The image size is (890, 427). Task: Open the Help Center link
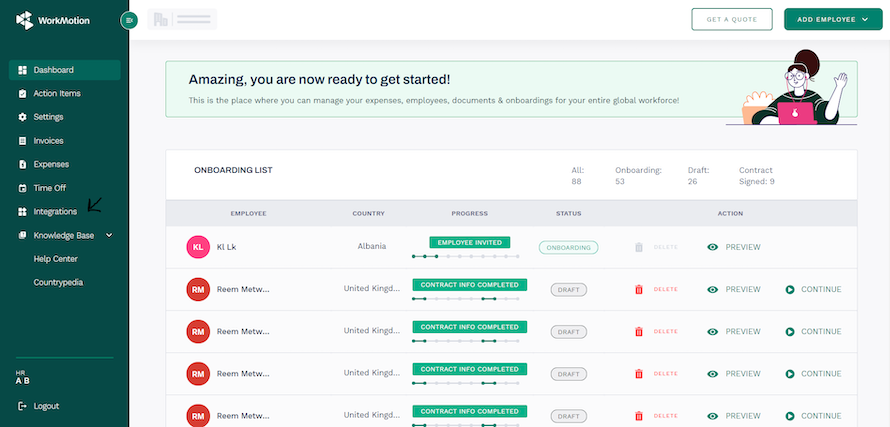[56, 259]
